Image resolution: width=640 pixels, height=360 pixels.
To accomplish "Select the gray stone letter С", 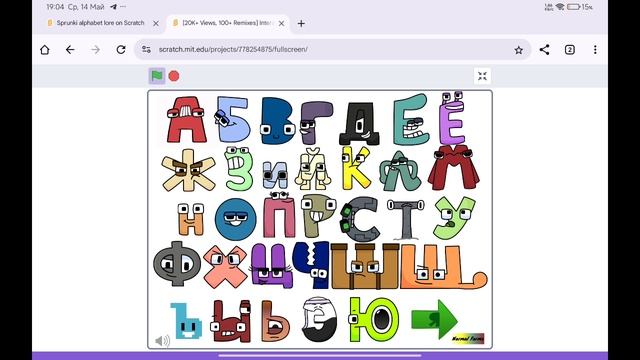I will (x=360, y=219).
